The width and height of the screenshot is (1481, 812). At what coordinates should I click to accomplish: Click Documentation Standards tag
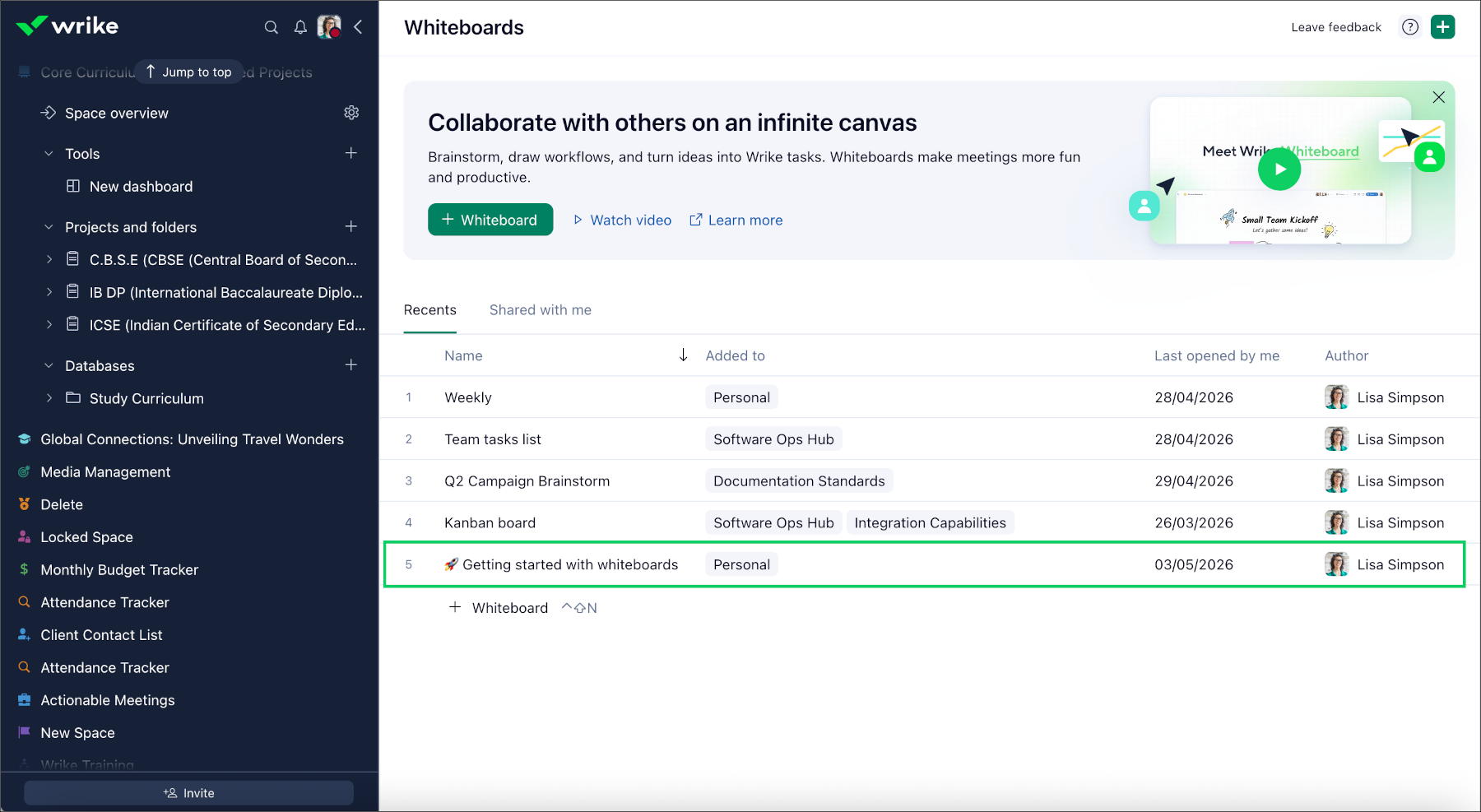pyautogui.click(x=799, y=481)
